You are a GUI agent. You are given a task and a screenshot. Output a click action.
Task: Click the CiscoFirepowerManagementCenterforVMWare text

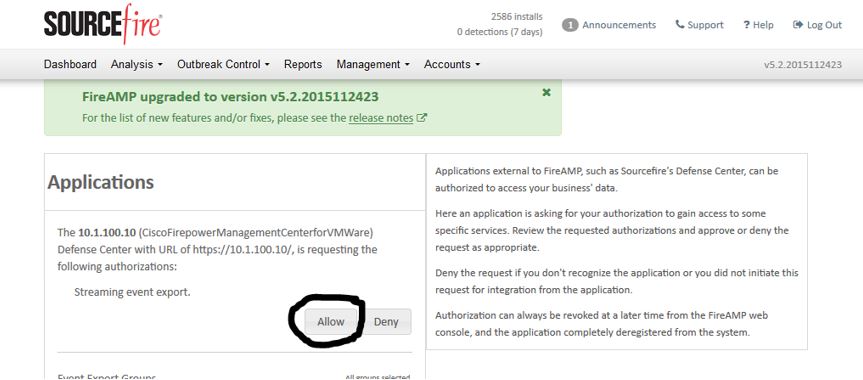(x=256, y=232)
